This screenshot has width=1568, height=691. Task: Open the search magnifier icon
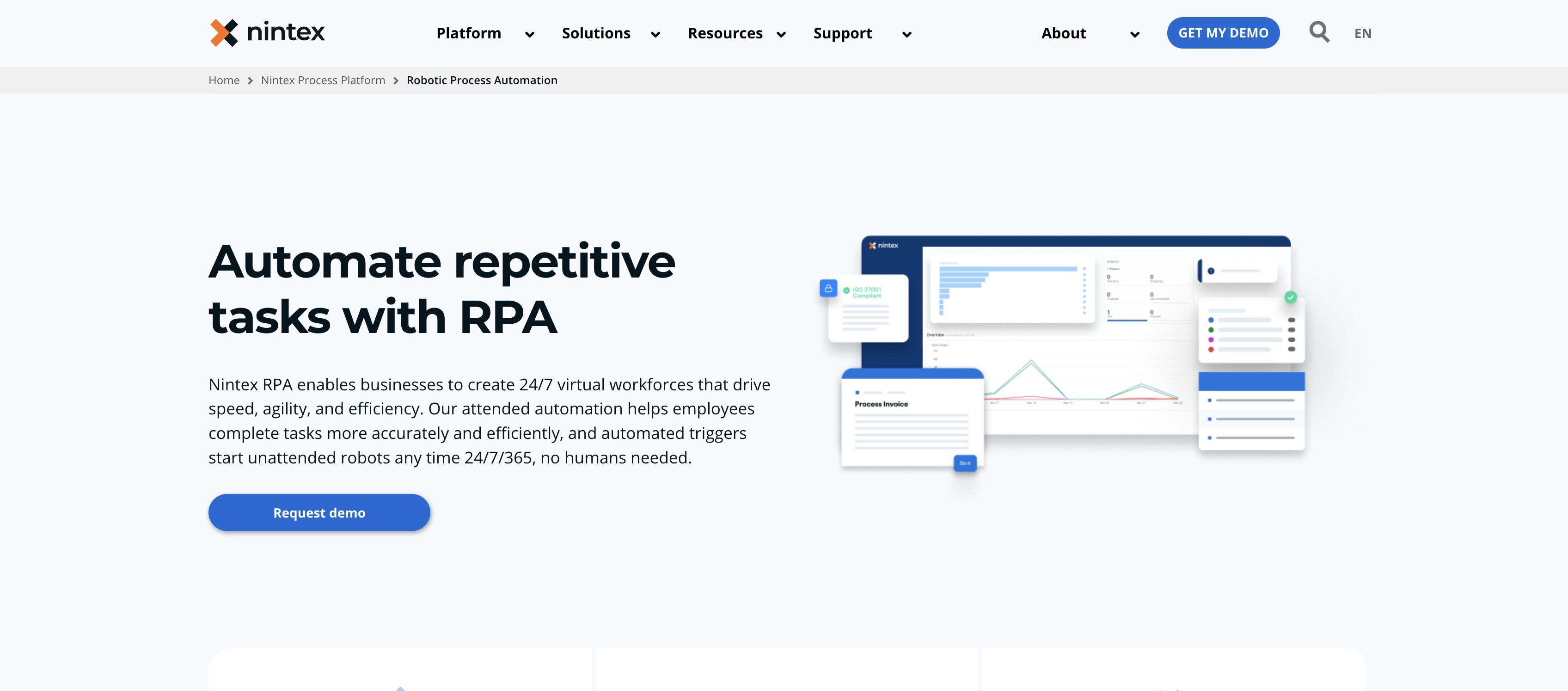(1319, 31)
